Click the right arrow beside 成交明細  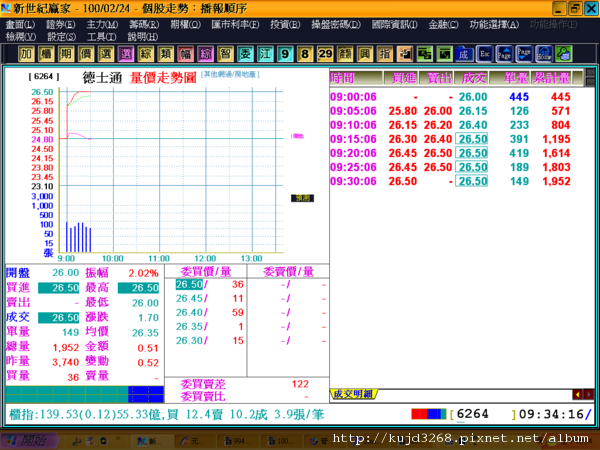coord(589,394)
